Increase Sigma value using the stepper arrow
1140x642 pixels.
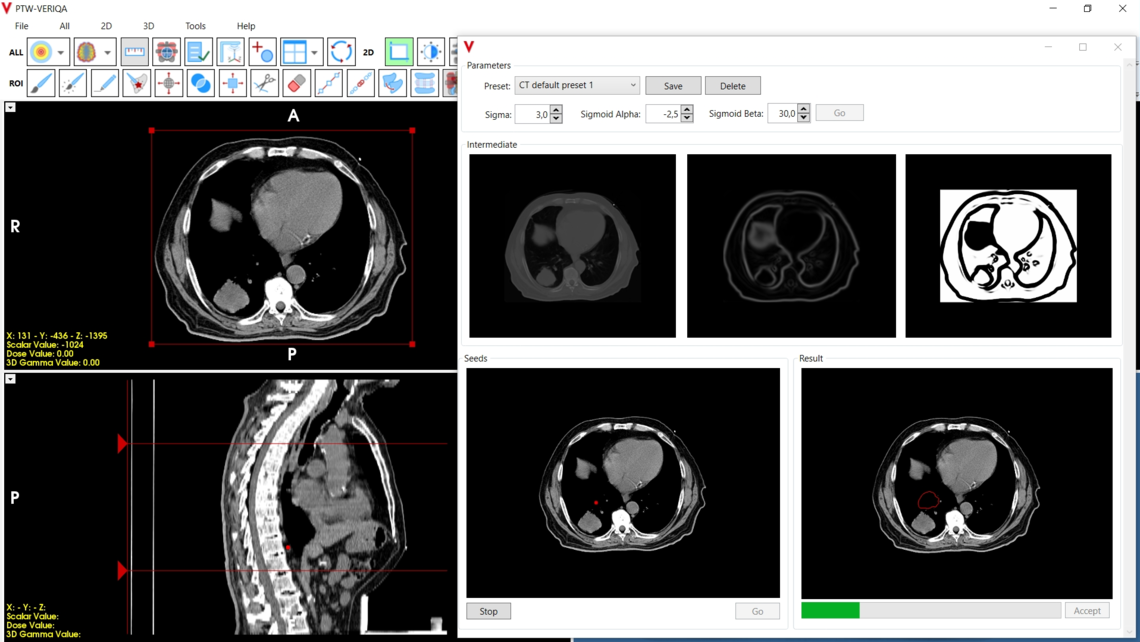[557, 109]
